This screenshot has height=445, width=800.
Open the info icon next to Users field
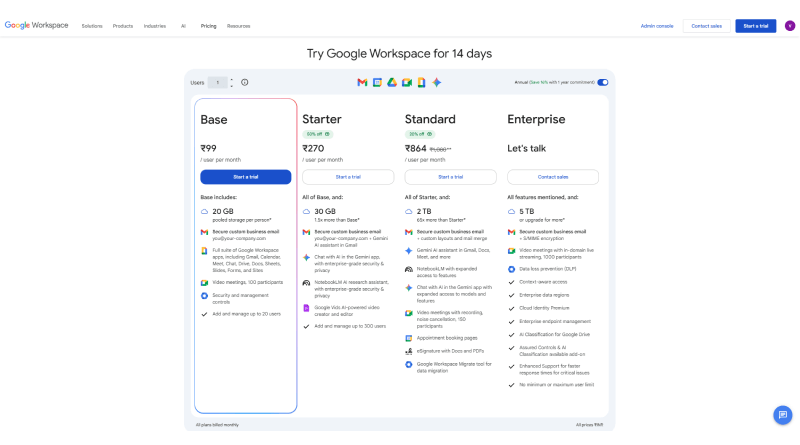[x=245, y=82]
